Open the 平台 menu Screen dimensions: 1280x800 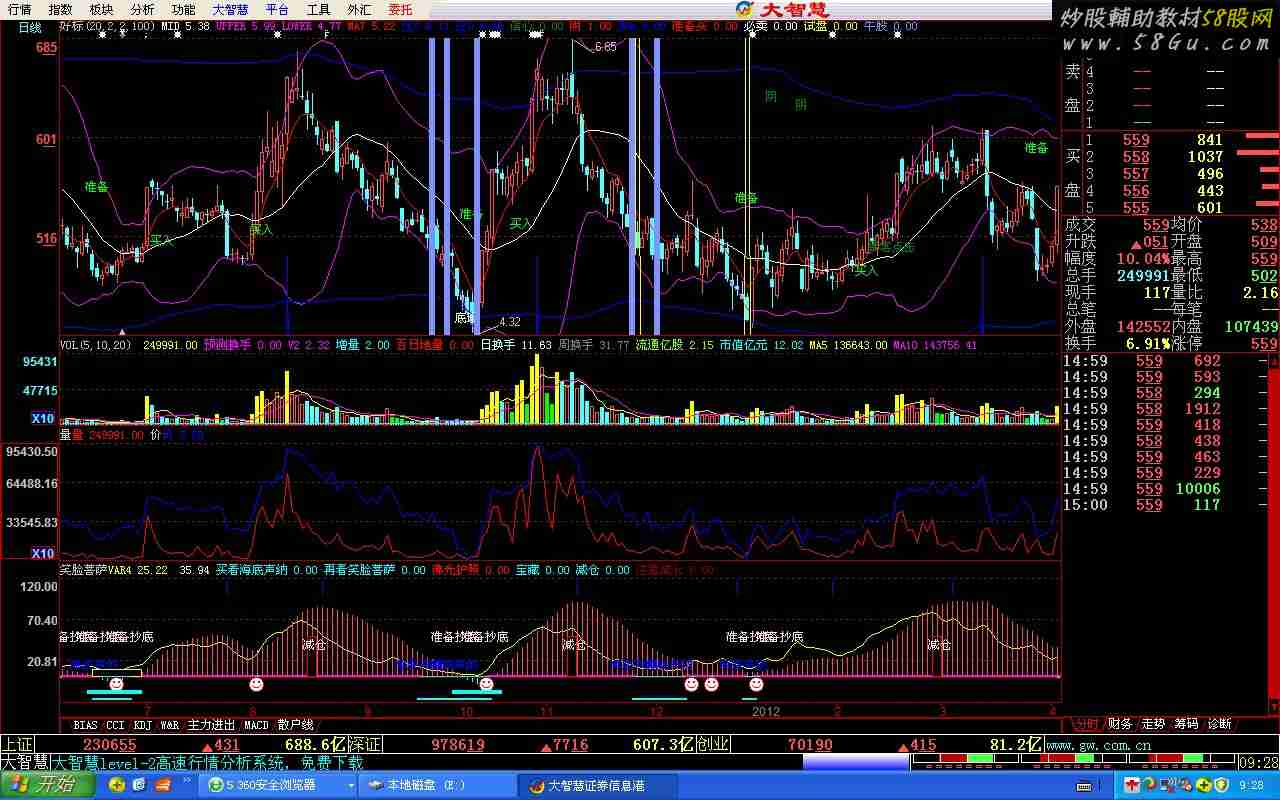[277, 9]
